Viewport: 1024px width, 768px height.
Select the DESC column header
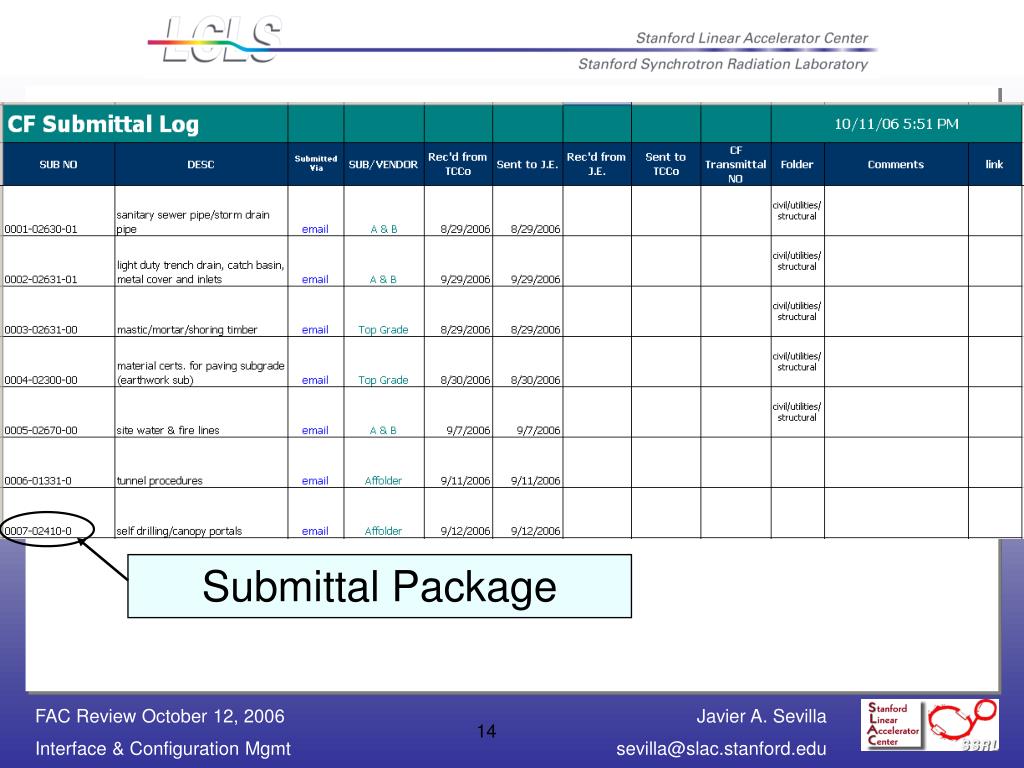tap(200, 165)
